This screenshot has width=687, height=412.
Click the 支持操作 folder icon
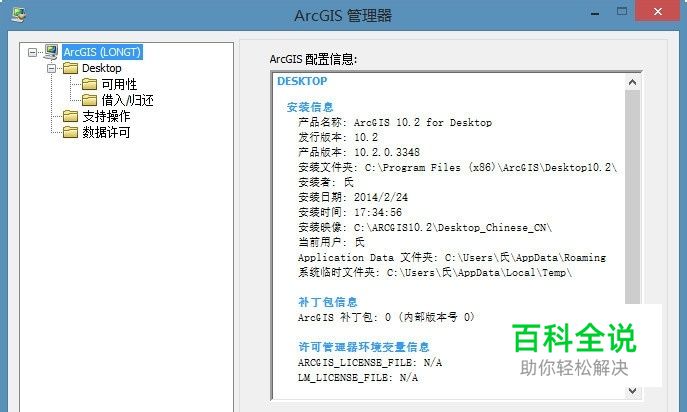pos(70,116)
